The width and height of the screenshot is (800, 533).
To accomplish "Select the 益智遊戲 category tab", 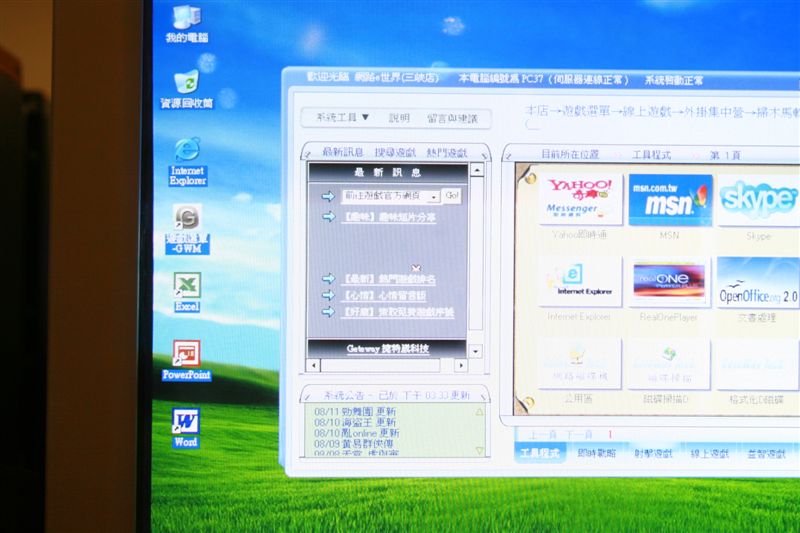I will [766, 453].
